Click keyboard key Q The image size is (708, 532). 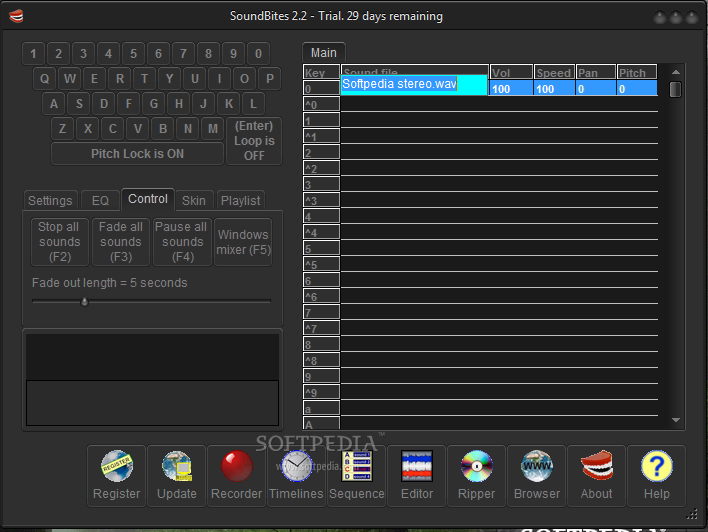tap(44, 79)
